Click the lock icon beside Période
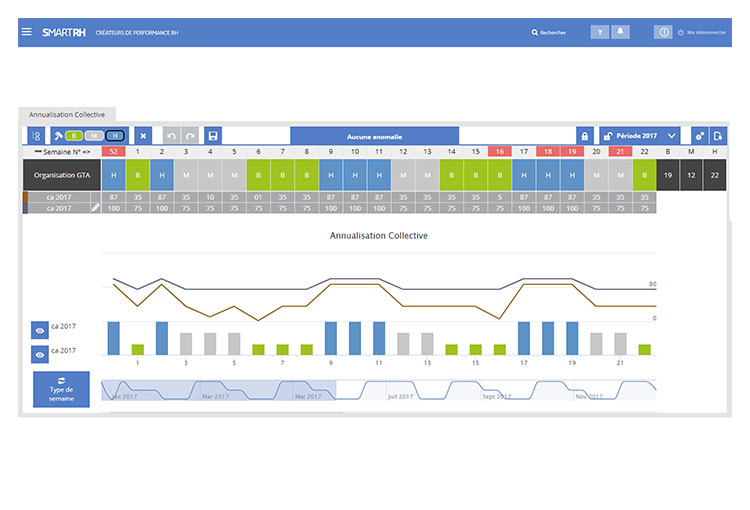Screen dimensions: 750x510 click(x=584, y=135)
